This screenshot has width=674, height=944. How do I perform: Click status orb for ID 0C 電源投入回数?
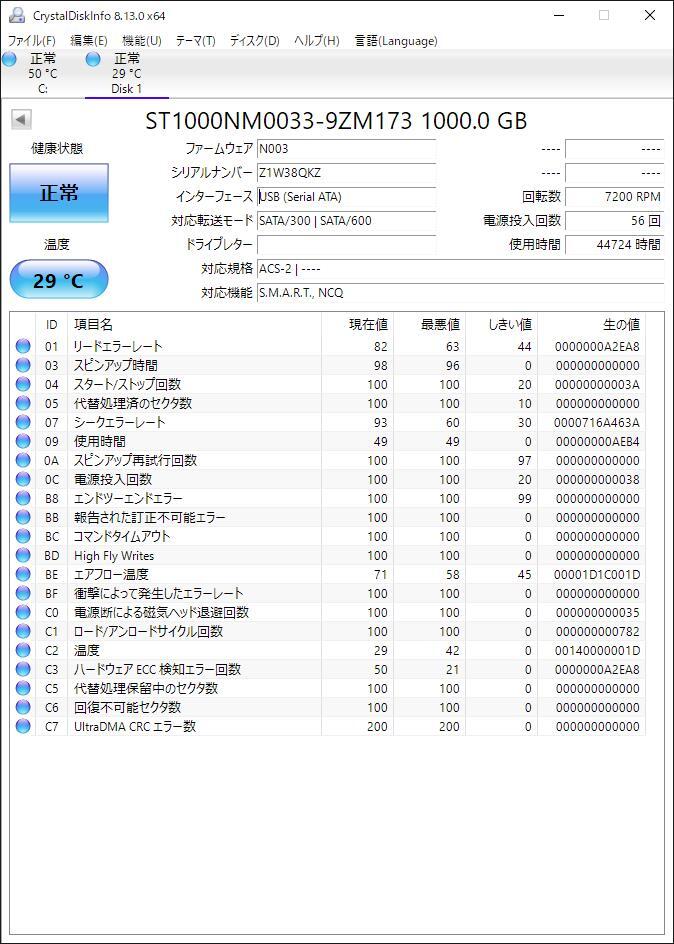pyautogui.click(x=23, y=479)
